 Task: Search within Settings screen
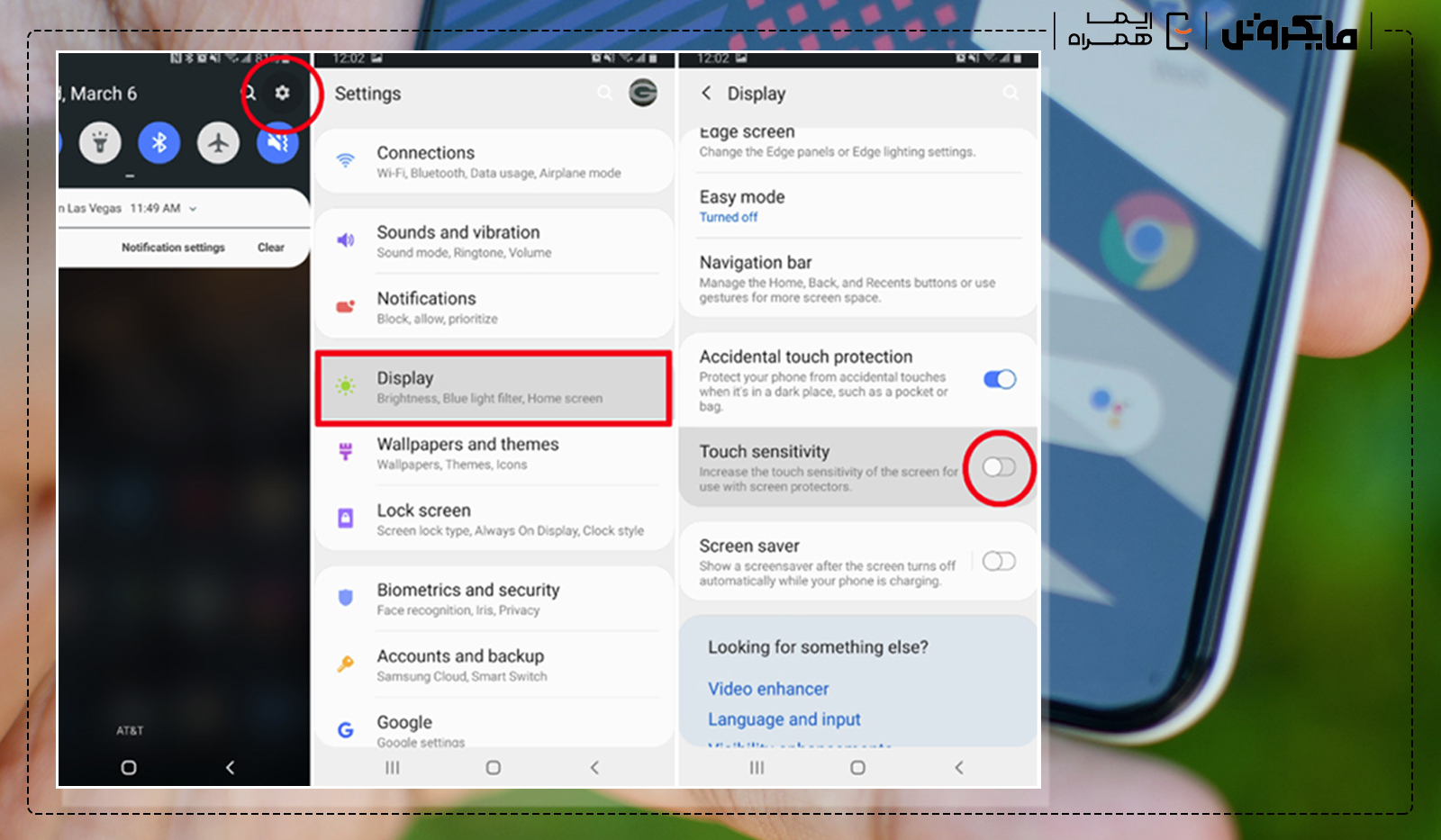[605, 93]
